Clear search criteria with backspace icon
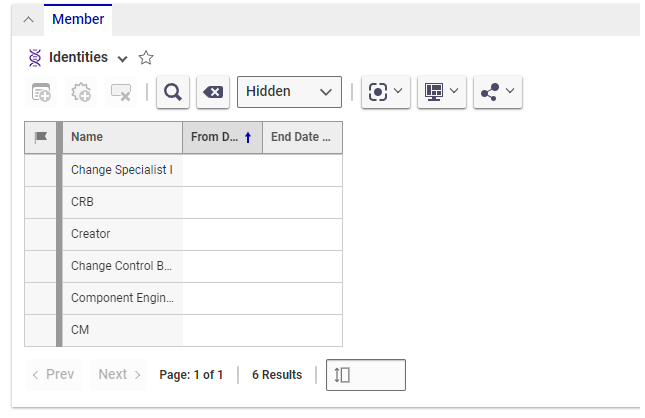Image resolution: width=645 pixels, height=418 pixels. pos(213,92)
